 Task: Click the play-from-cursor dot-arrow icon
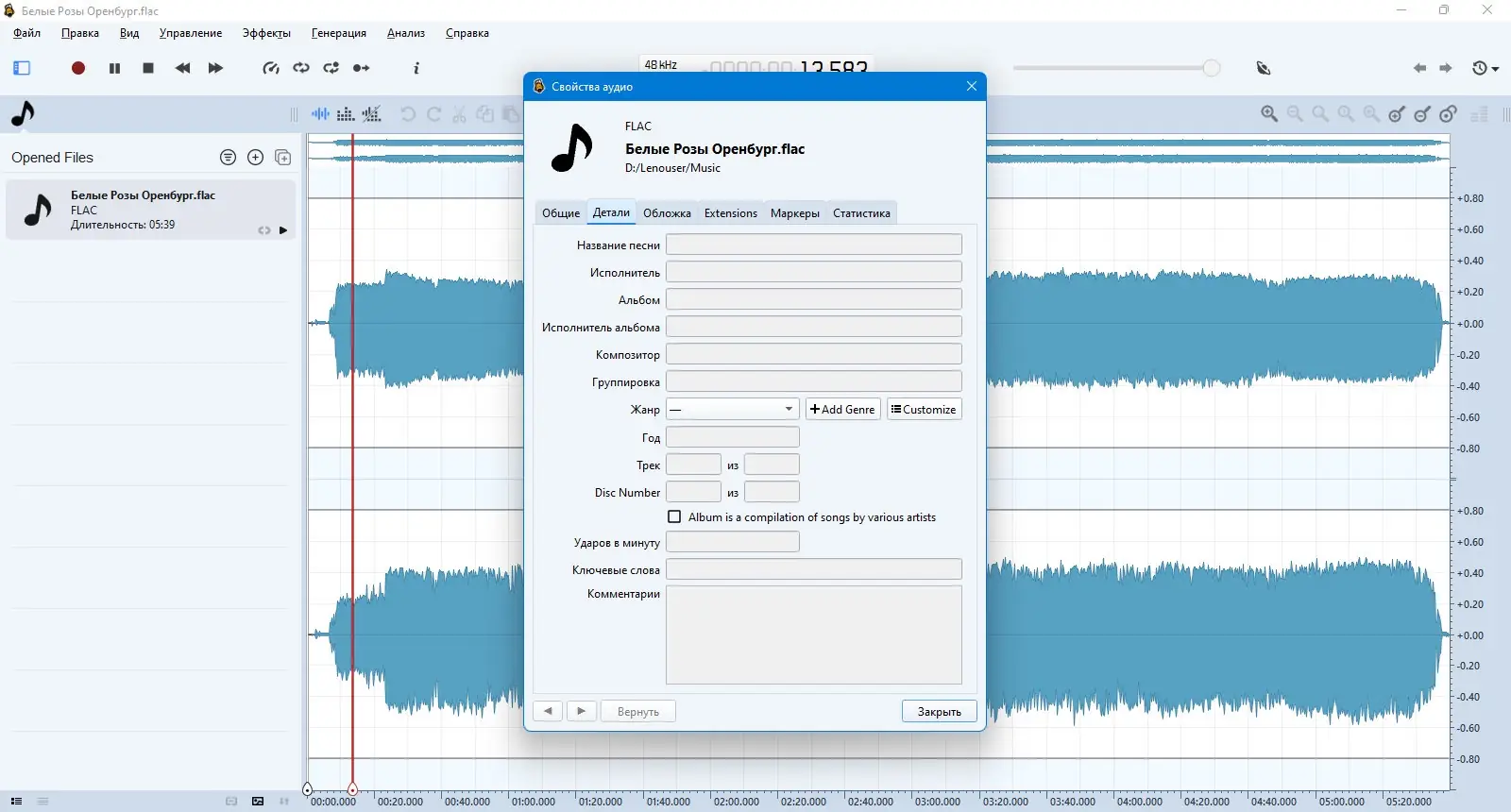coord(361,68)
